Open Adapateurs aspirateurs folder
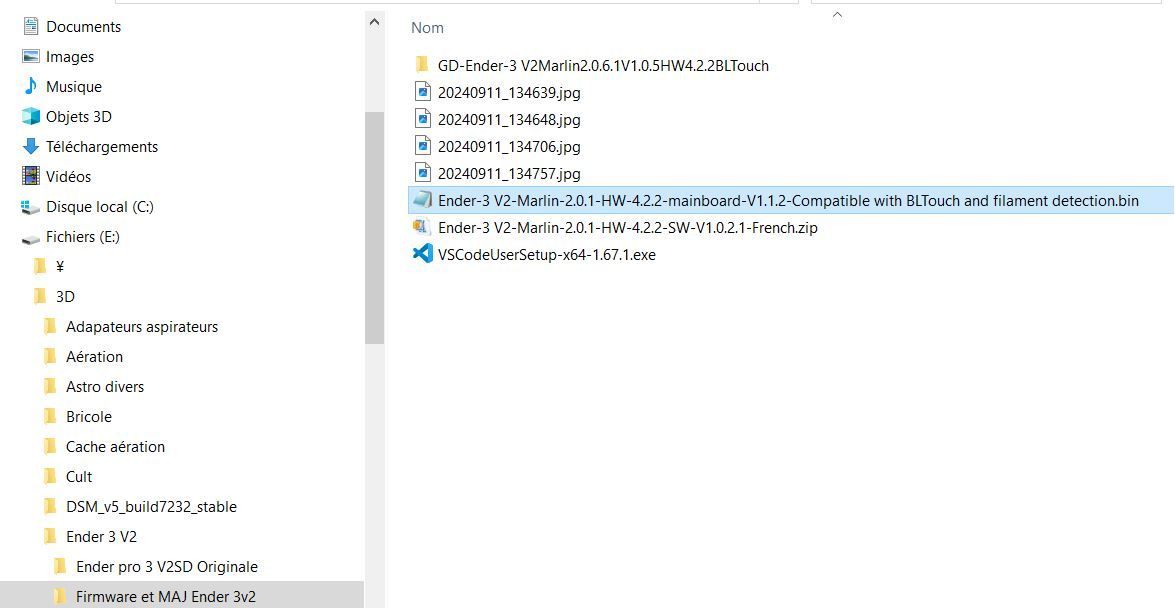The height and width of the screenshot is (608, 1175). [142, 326]
